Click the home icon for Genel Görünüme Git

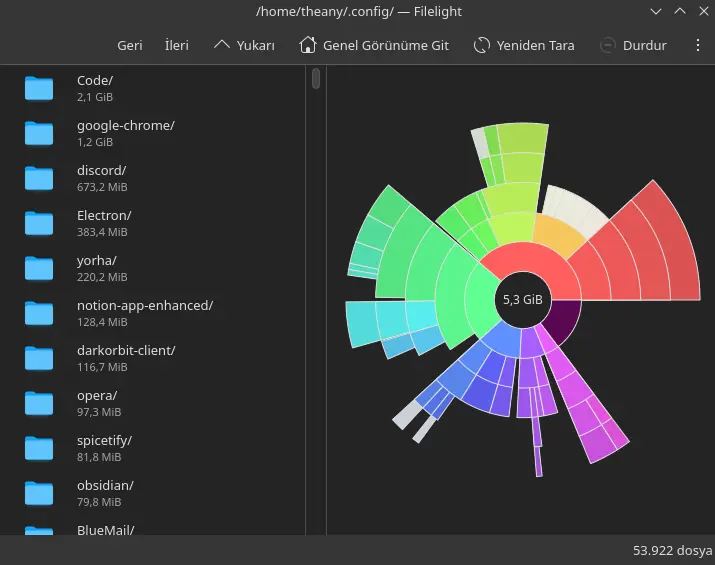tap(308, 45)
